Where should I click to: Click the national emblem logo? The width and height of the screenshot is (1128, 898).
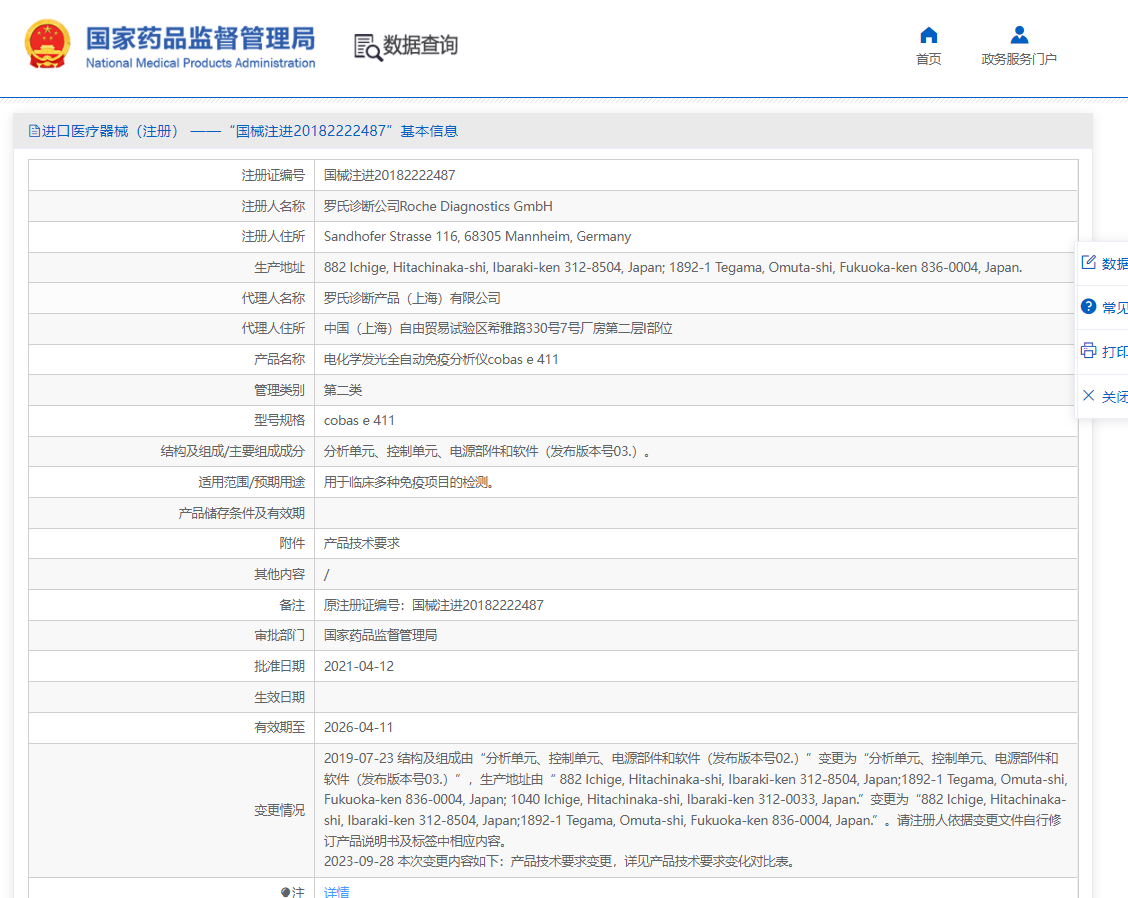(47, 44)
